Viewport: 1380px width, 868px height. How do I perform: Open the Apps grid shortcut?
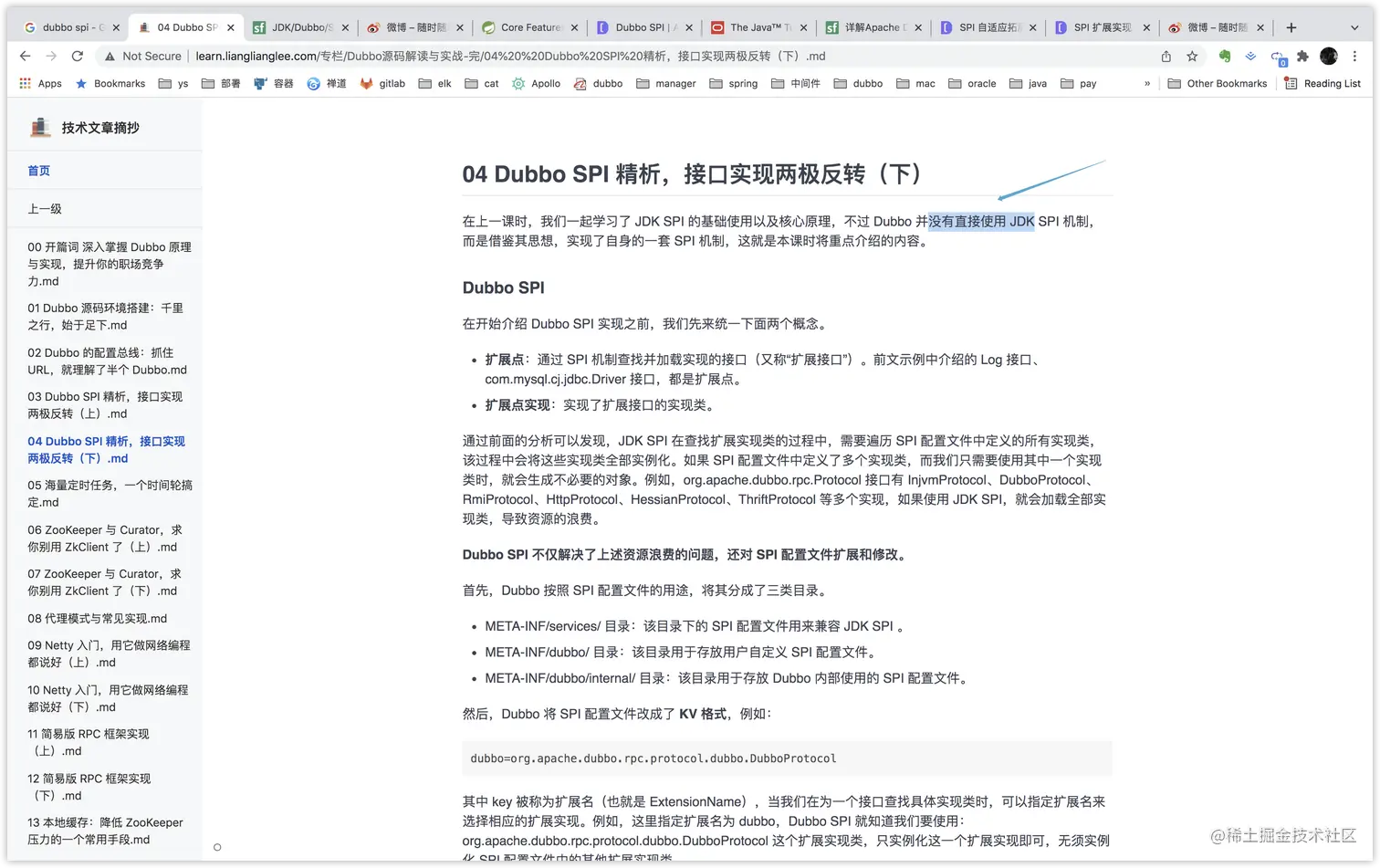pyautogui.click(x=40, y=84)
